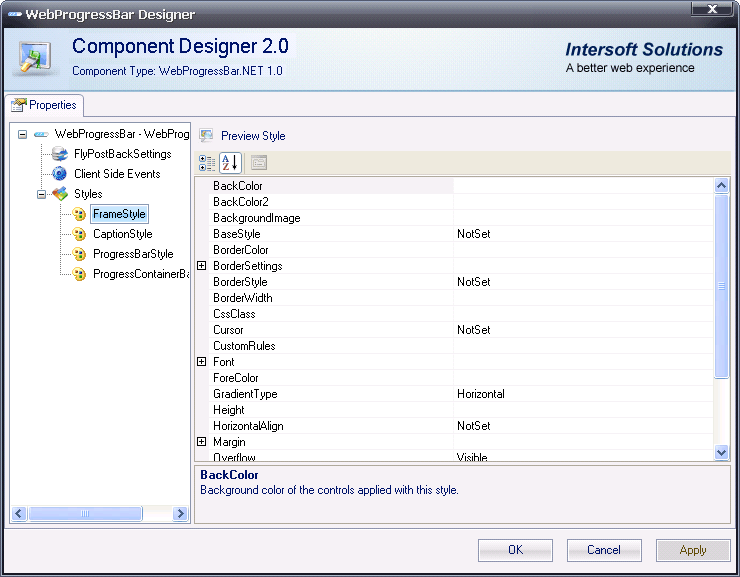Collapse the WebProgressBar root tree node
740x577 pixels.
pyautogui.click(x=22, y=134)
